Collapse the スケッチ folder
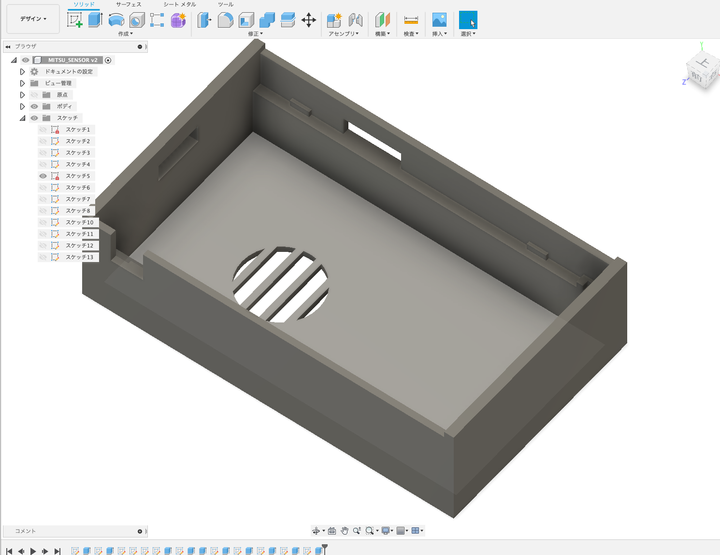The image size is (720, 555). pos(22,118)
